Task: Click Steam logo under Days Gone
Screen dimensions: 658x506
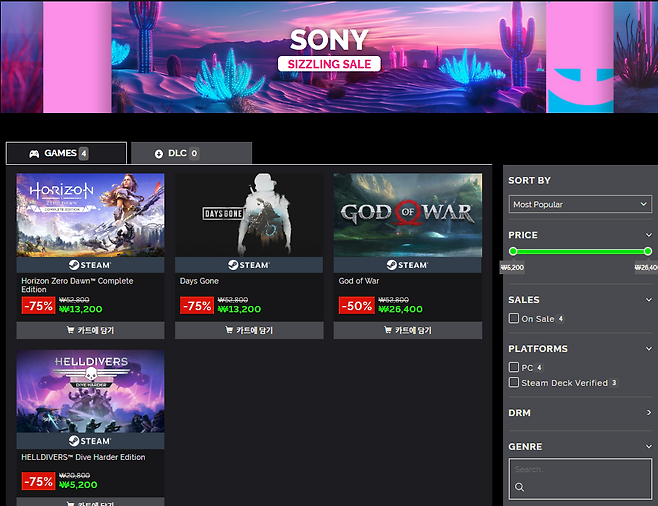Action: [x=233, y=265]
